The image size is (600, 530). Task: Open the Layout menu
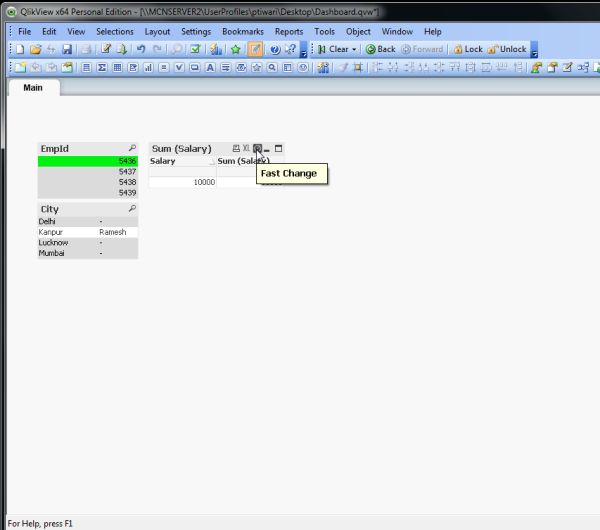coord(157,31)
